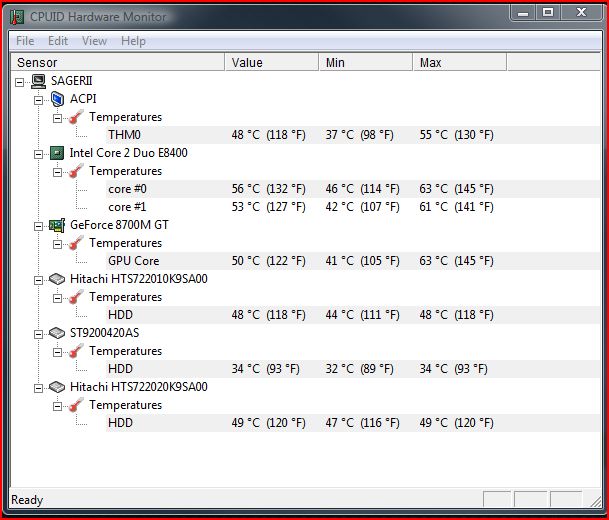This screenshot has height=520, width=609.
Task: Select the core #0 row
Action: click(x=353, y=189)
